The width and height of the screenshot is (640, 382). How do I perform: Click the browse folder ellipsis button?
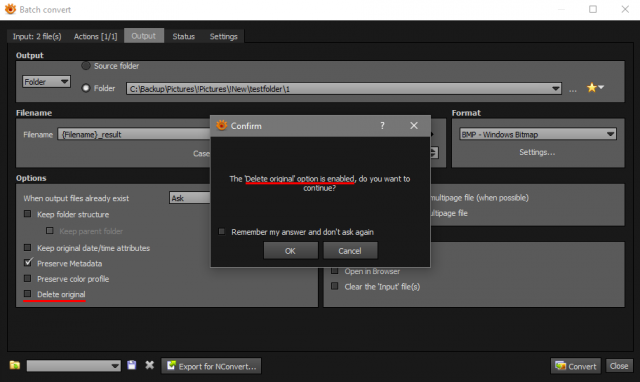point(573,89)
